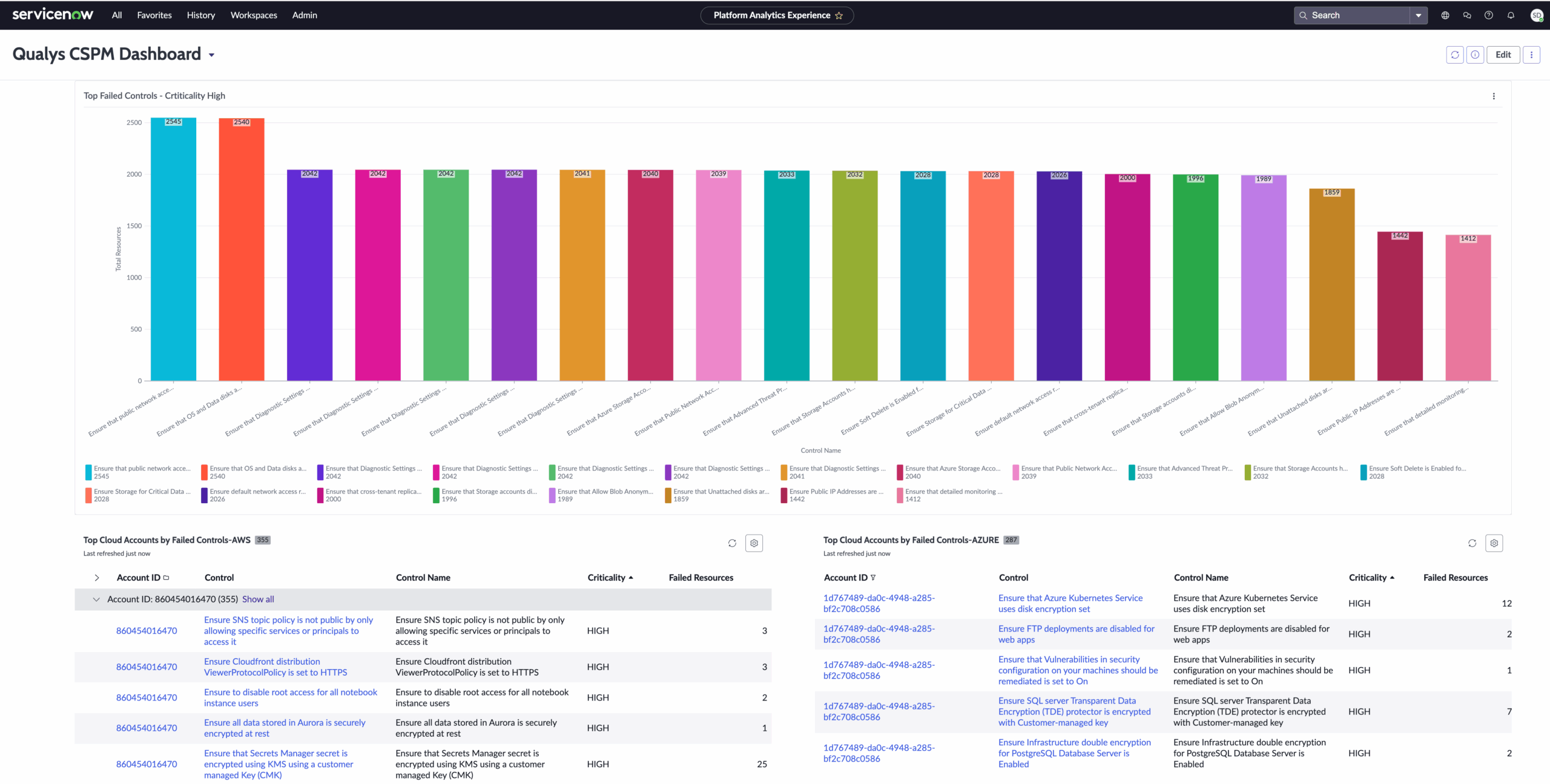1550x784 pixels.
Task: Open the search scope dropdown arrow
Action: coord(1418,15)
